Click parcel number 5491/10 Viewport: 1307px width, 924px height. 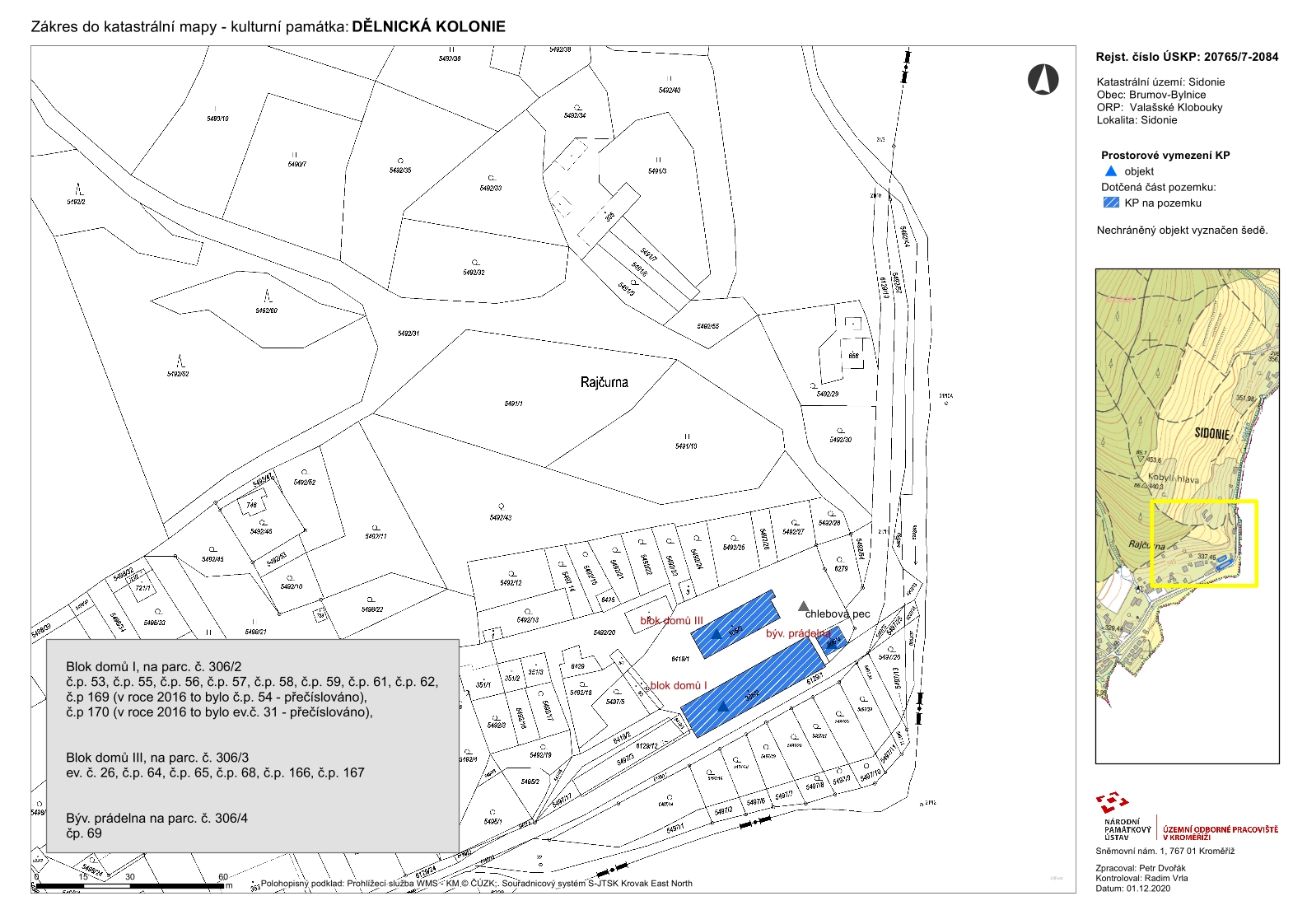[686, 446]
